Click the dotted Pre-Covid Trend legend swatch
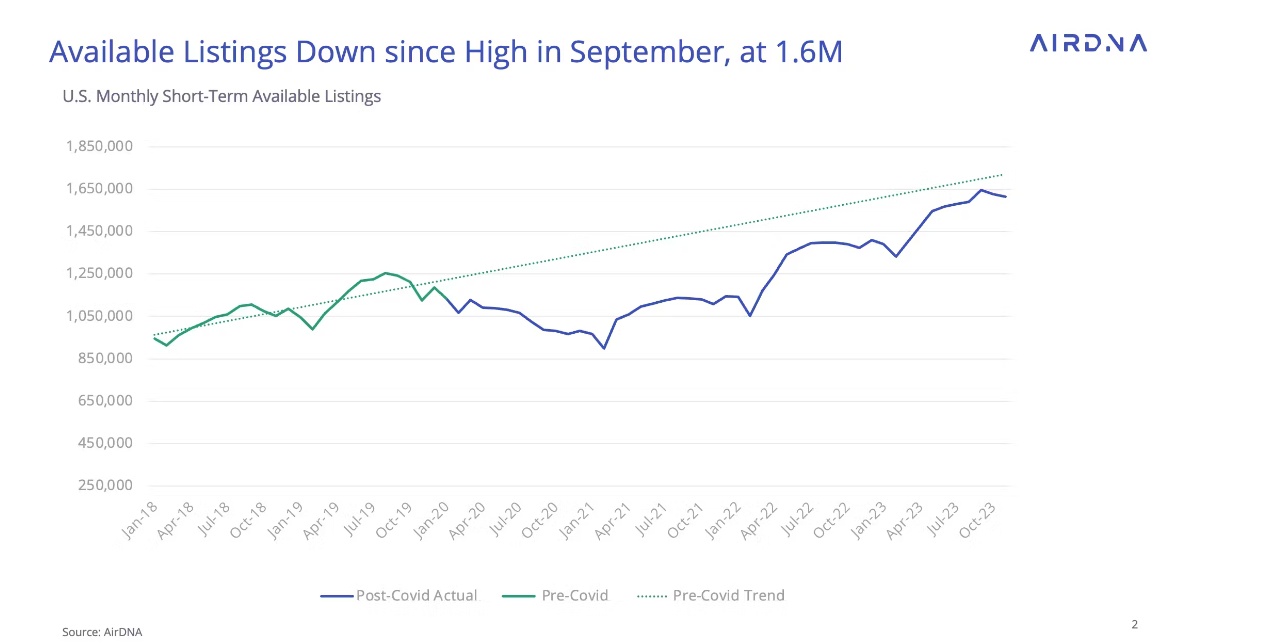 click(x=652, y=596)
